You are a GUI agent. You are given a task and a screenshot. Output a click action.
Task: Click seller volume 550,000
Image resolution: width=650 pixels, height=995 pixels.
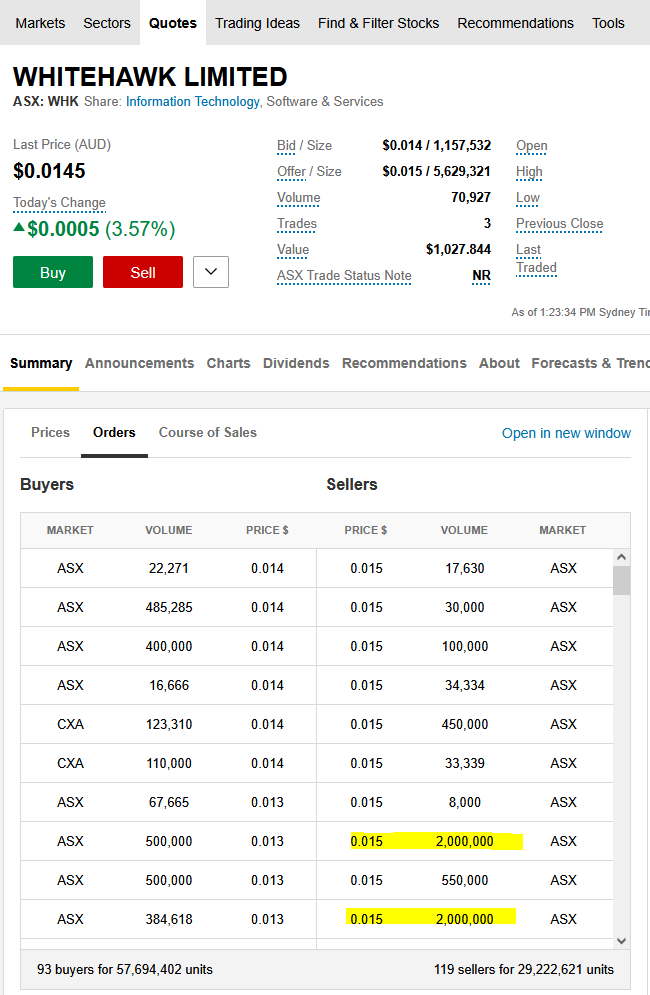(x=465, y=881)
